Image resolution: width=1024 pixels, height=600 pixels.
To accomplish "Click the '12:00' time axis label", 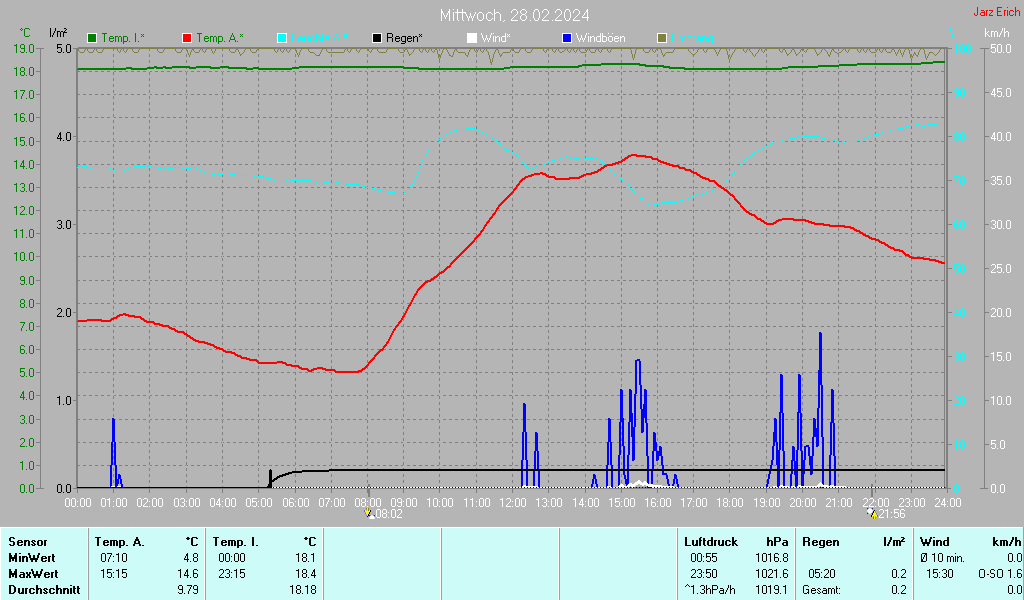I will pyautogui.click(x=513, y=503).
